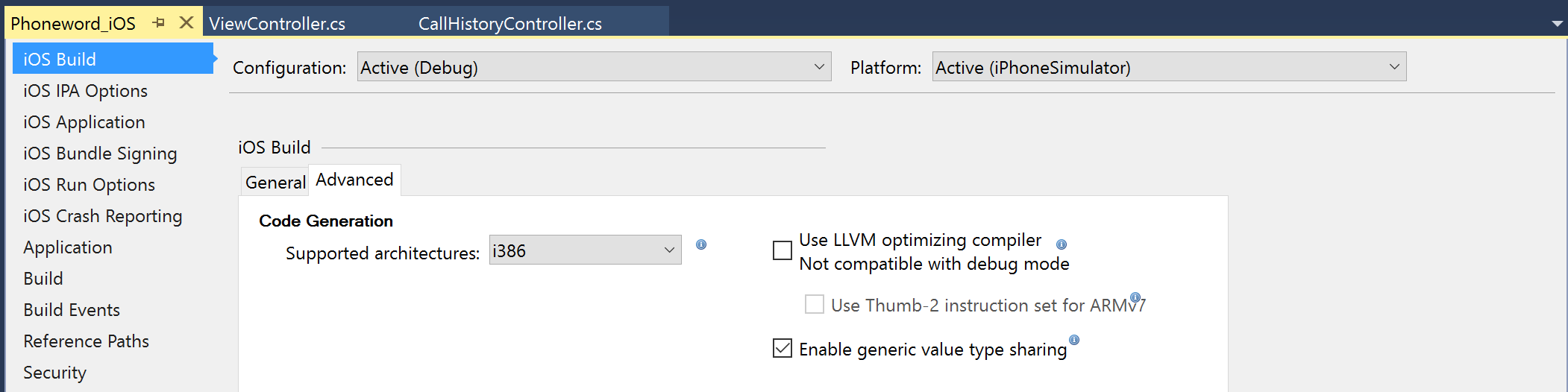Enable Use LLVM optimizing compiler checkbox
This screenshot has width=1568, height=392.
[x=783, y=250]
